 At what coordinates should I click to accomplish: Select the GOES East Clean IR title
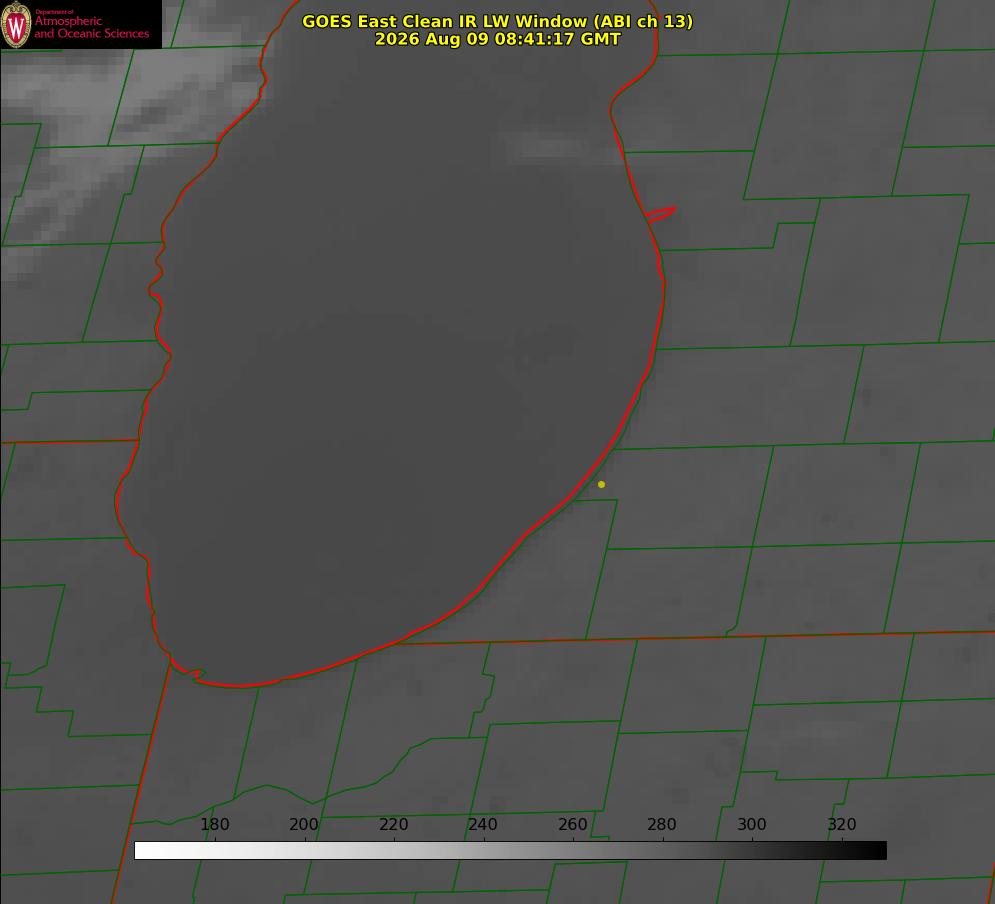coord(498,21)
